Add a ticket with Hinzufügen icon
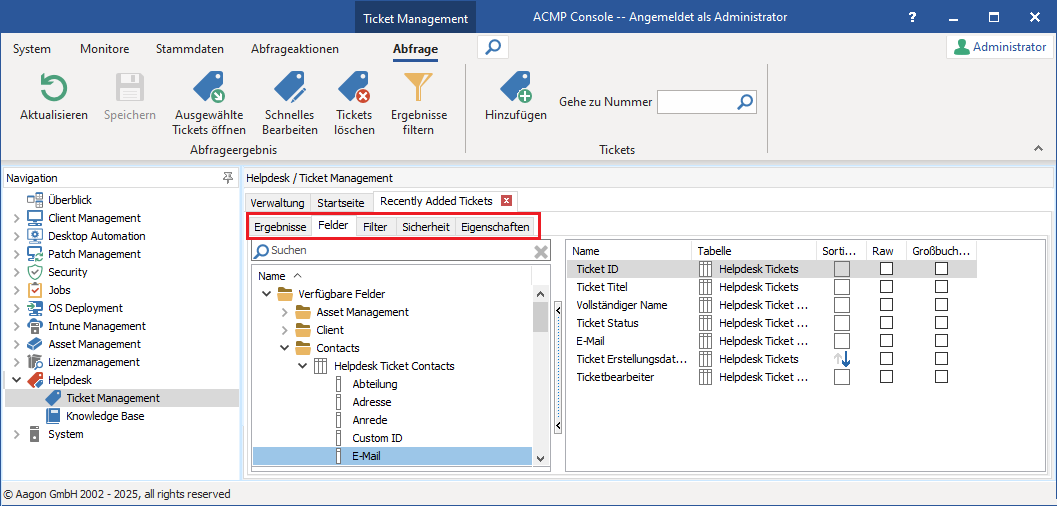The width and height of the screenshot is (1057, 506). (x=515, y=89)
